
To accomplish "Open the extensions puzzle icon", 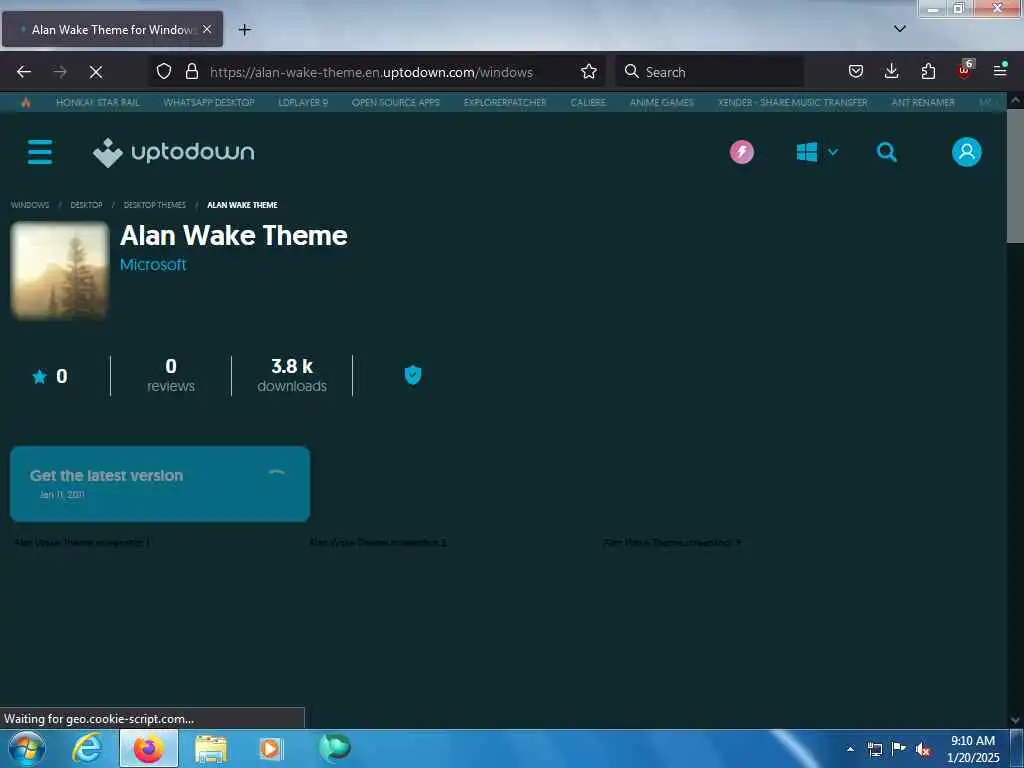I will [928, 72].
